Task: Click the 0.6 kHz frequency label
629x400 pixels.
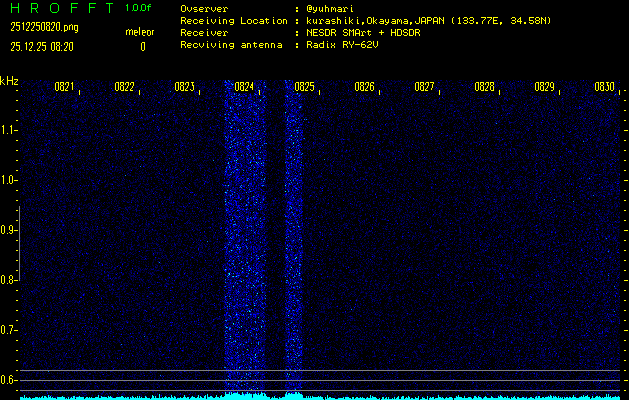Action: tap(8, 380)
